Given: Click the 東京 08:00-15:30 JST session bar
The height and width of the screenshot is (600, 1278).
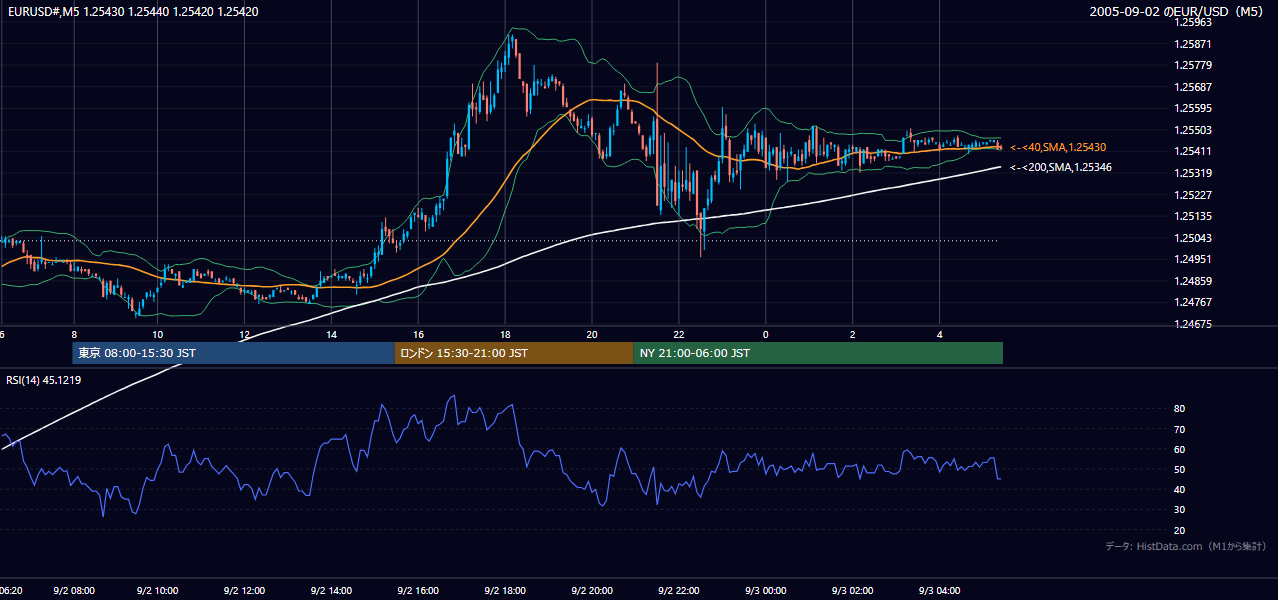Looking at the screenshot, I should 233,353.
